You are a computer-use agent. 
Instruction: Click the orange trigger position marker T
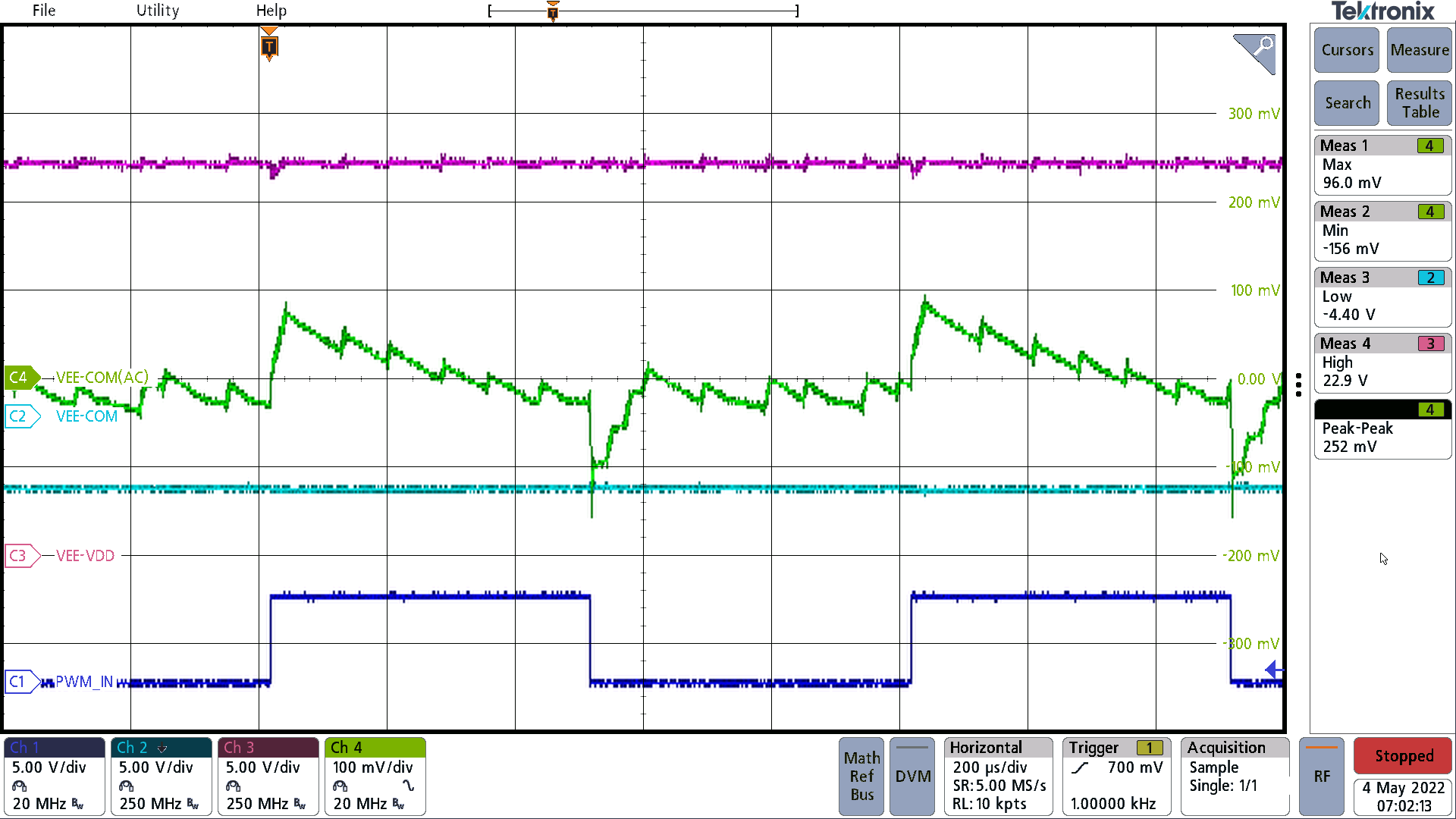(x=269, y=45)
